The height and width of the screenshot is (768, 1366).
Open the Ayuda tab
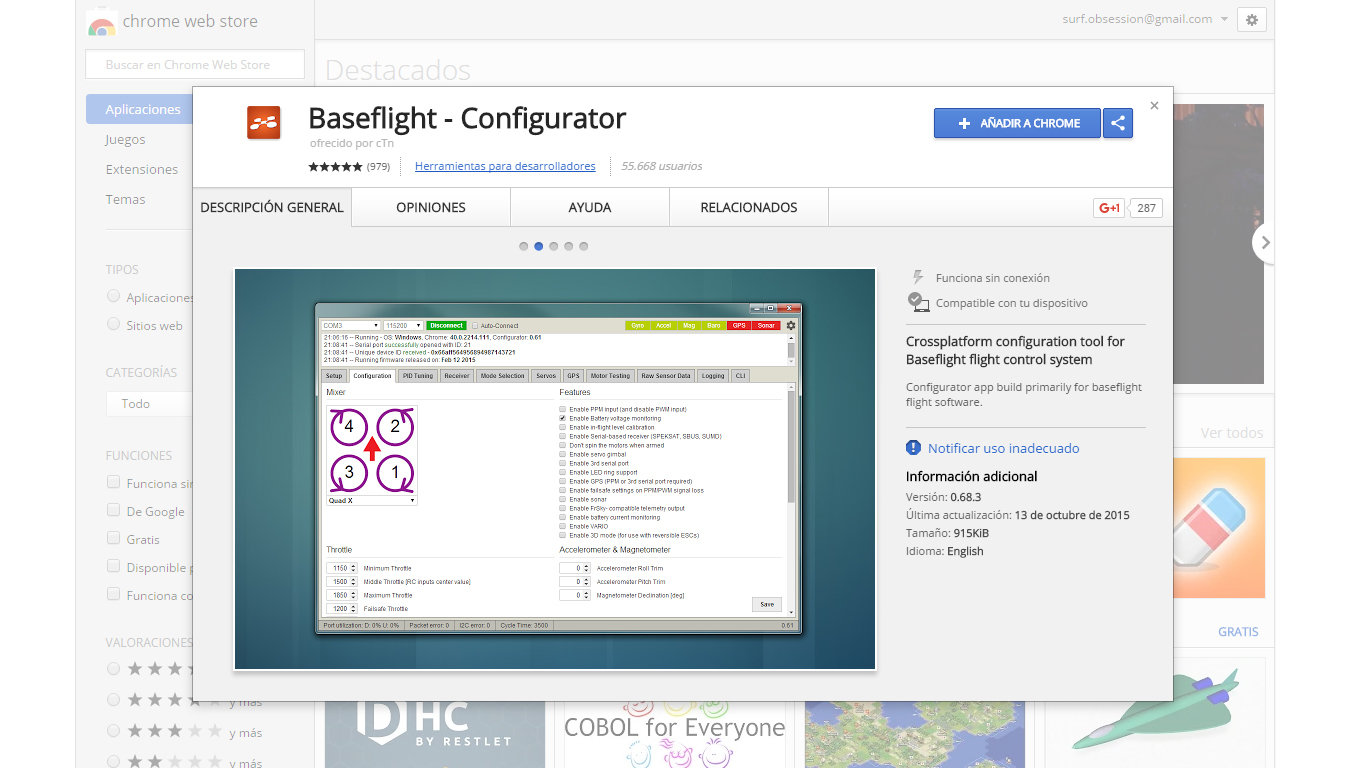[x=590, y=207]
